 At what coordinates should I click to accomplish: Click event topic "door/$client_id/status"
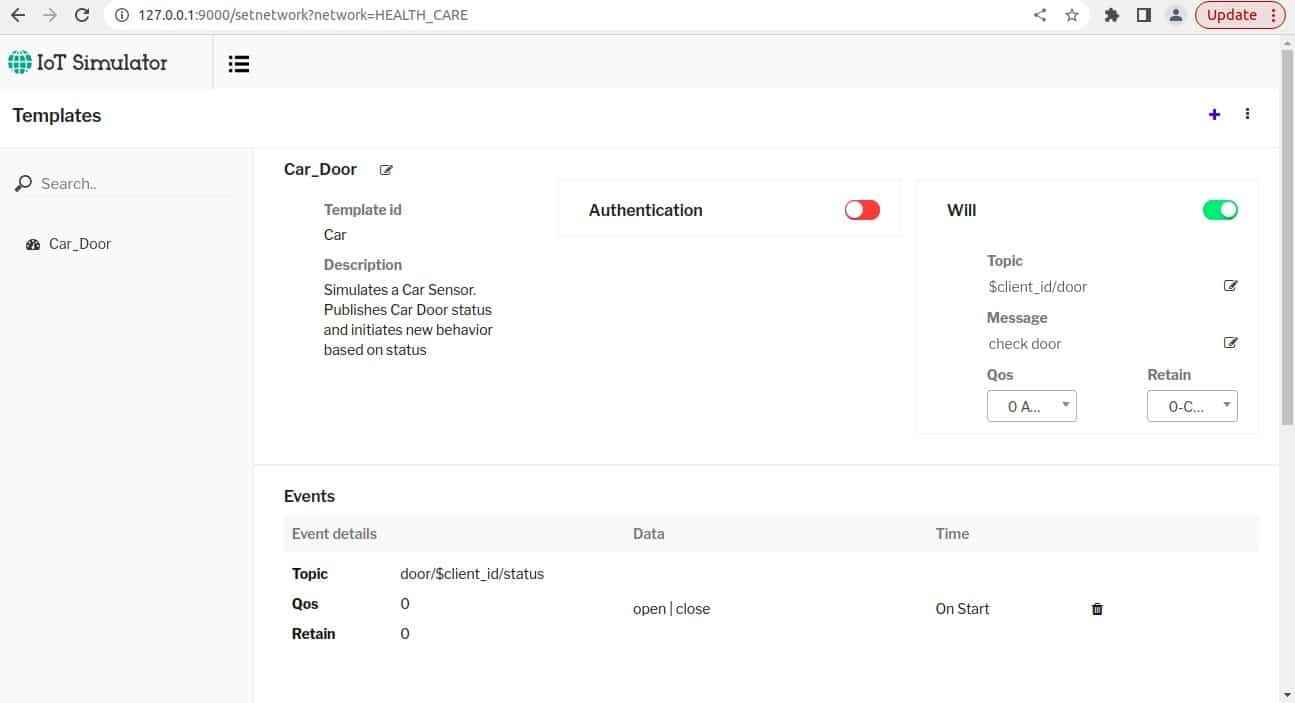472,574
